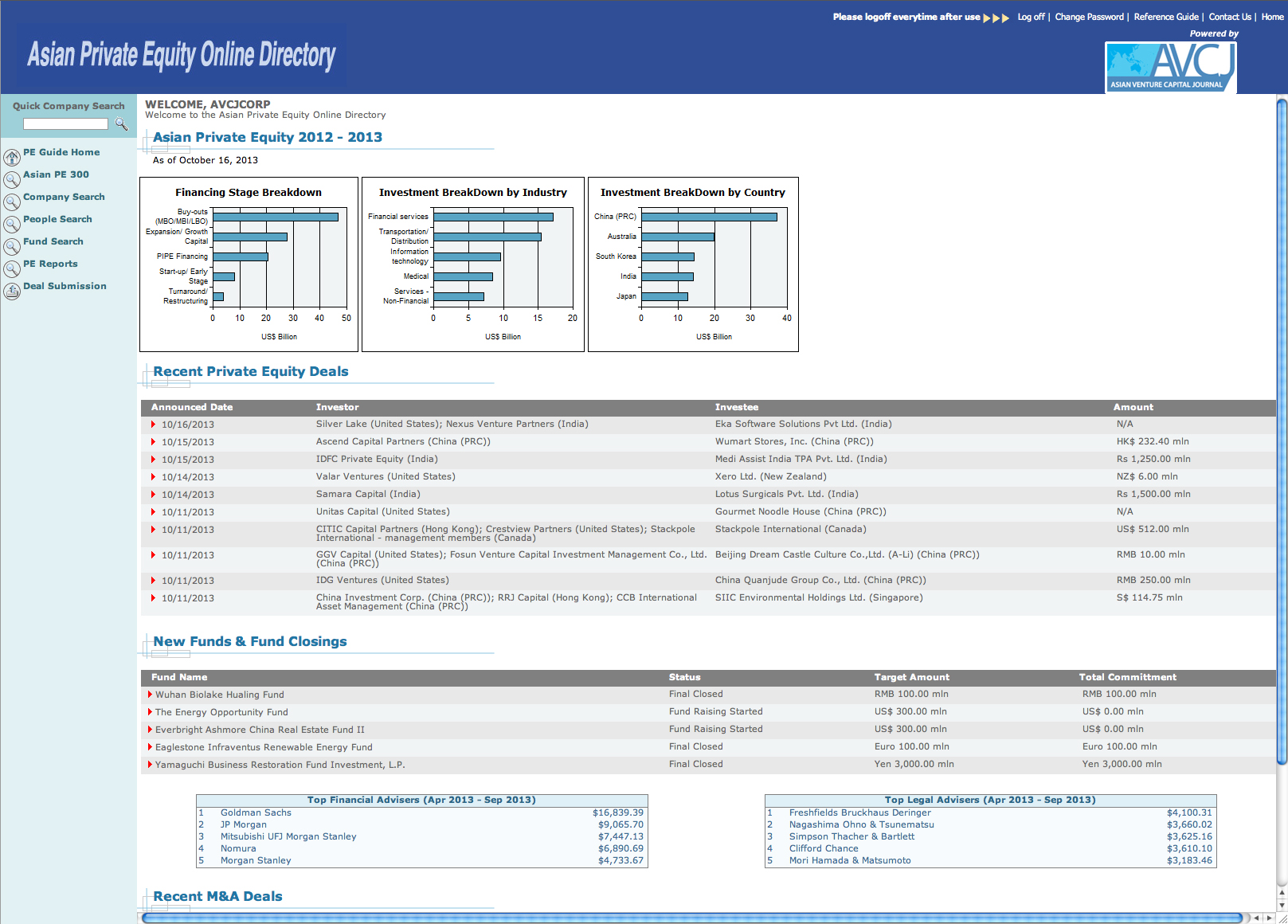Click red arrow beside IDG Ventures deal

pos(153,581)
